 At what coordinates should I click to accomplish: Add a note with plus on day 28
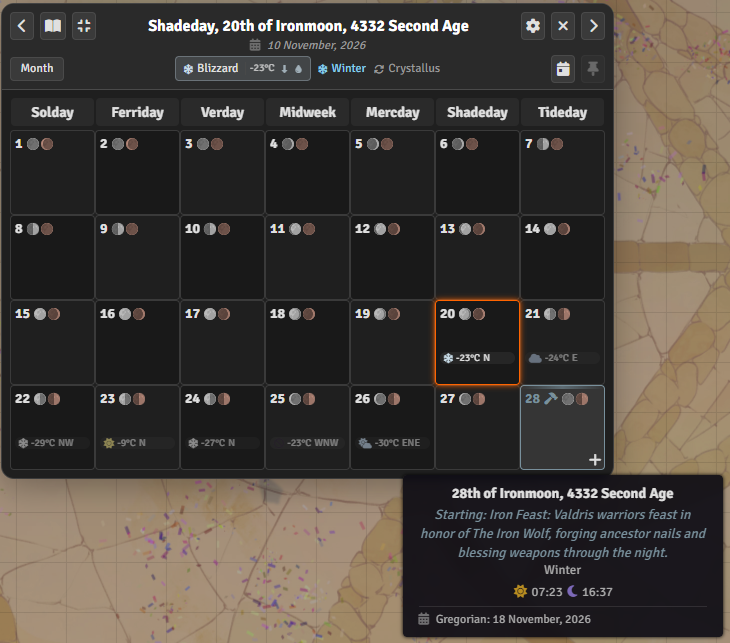tap(595, 460)
